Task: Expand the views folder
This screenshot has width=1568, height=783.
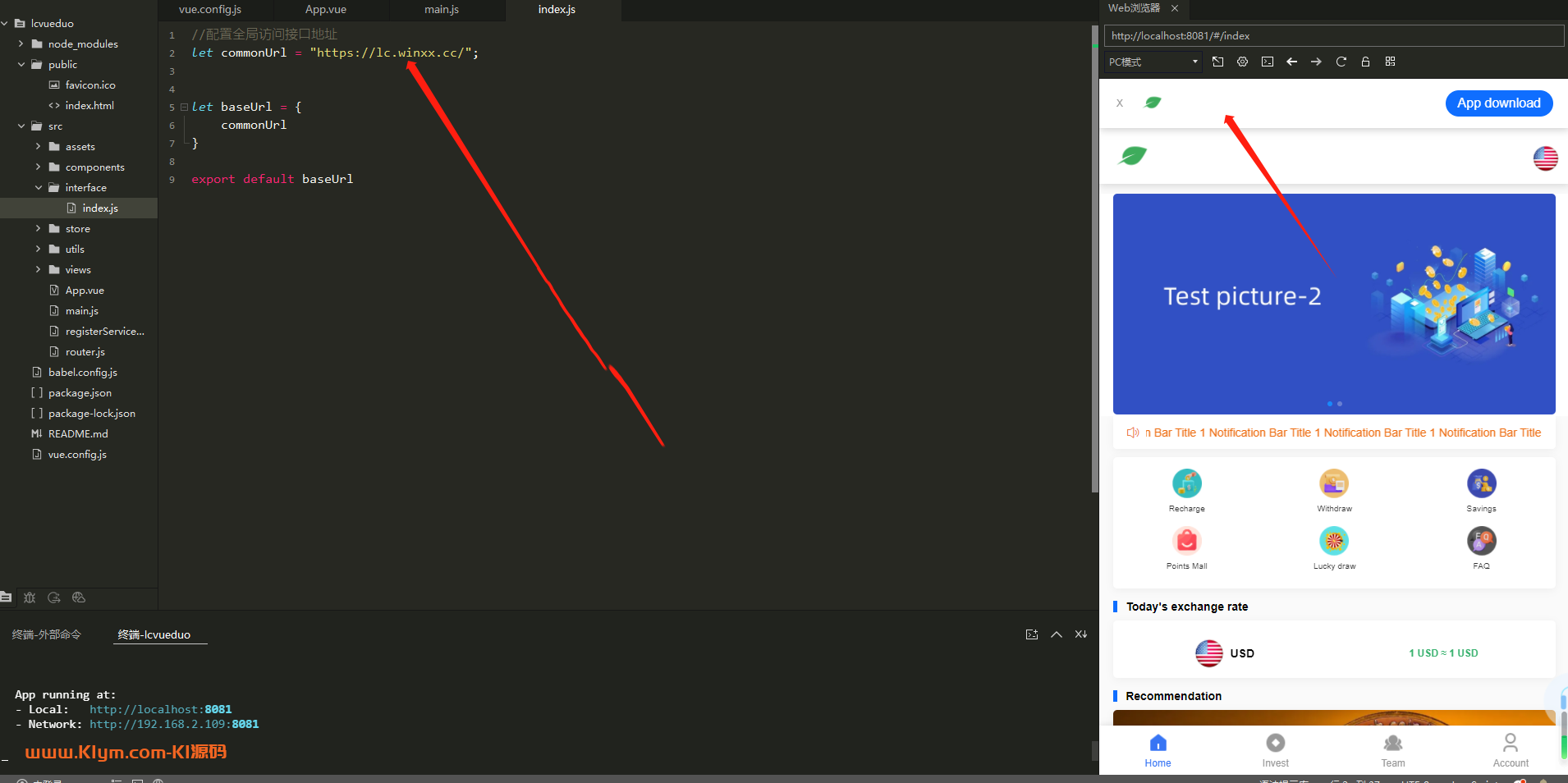Action: 38,269
